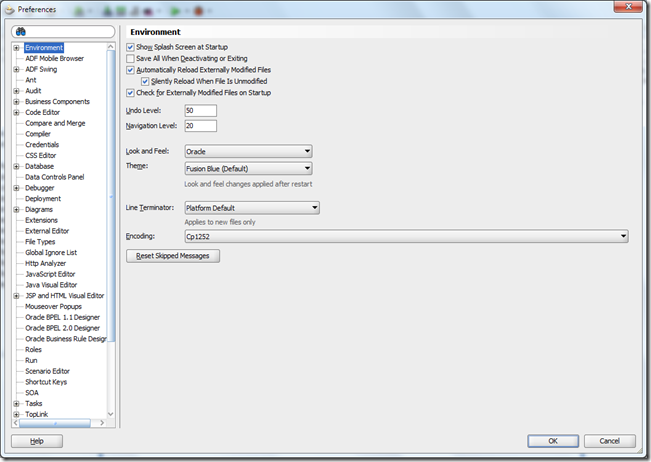Screen dimensions: 651x462
Task: Select Roles category
Action: coord(33,350)
